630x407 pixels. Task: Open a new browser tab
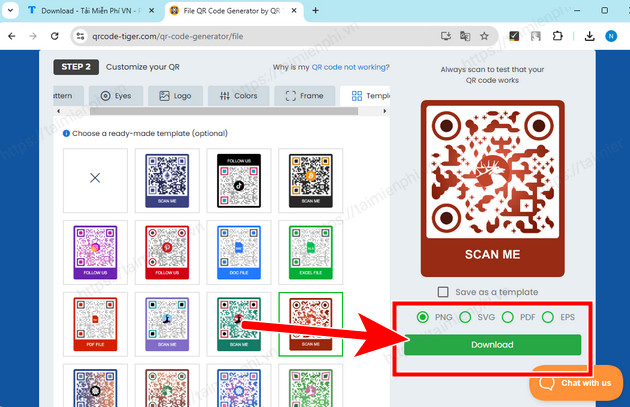coord(315,10)
